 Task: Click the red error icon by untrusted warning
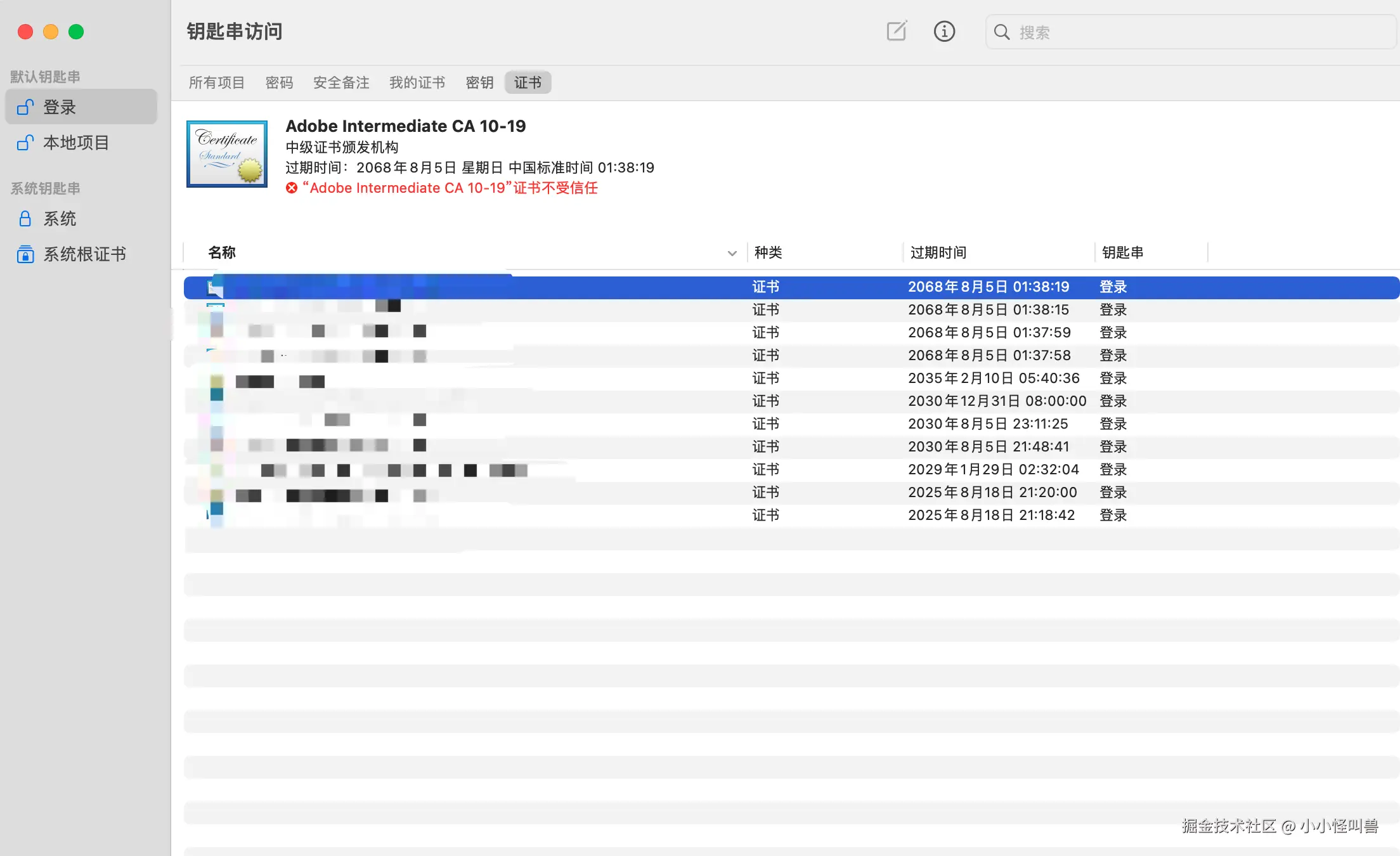click(292, 188)
